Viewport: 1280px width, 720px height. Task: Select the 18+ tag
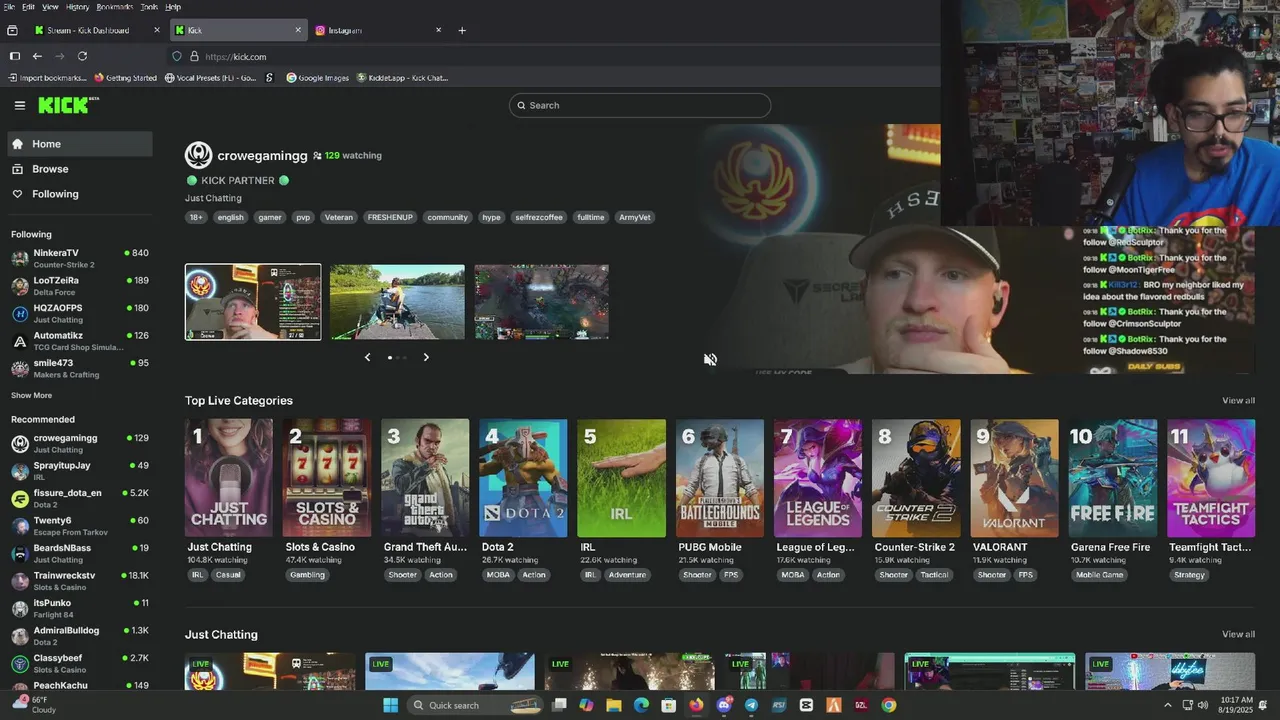tap(196, 217)
